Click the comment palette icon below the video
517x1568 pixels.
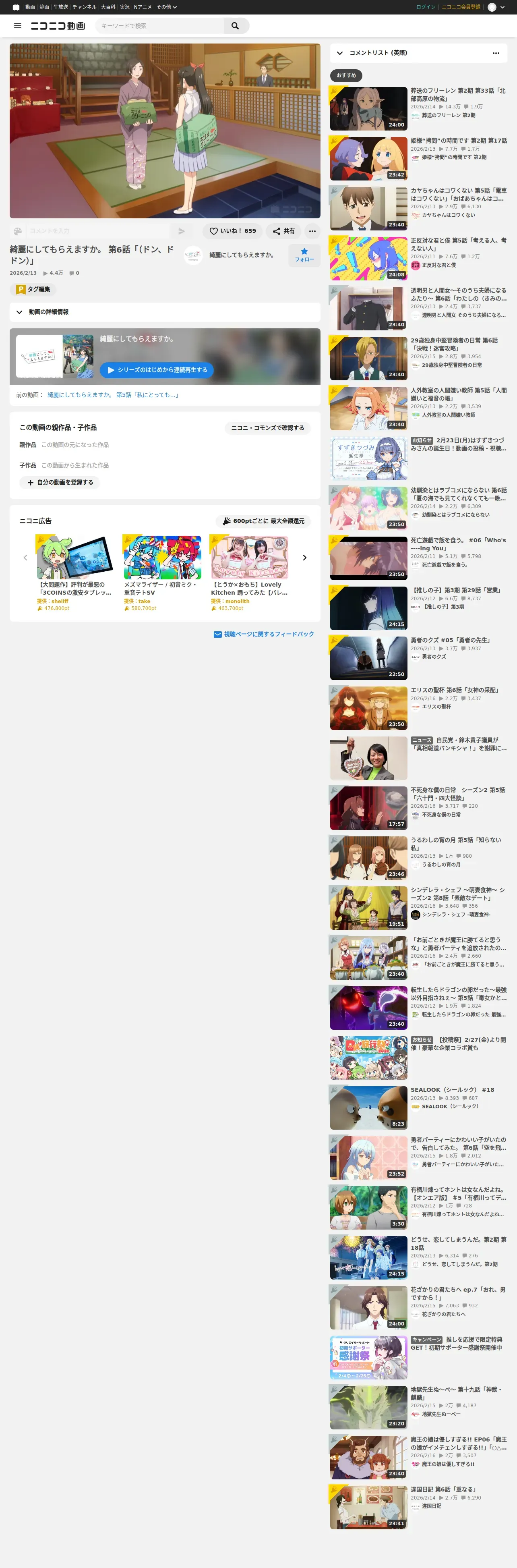click(18, 231)
